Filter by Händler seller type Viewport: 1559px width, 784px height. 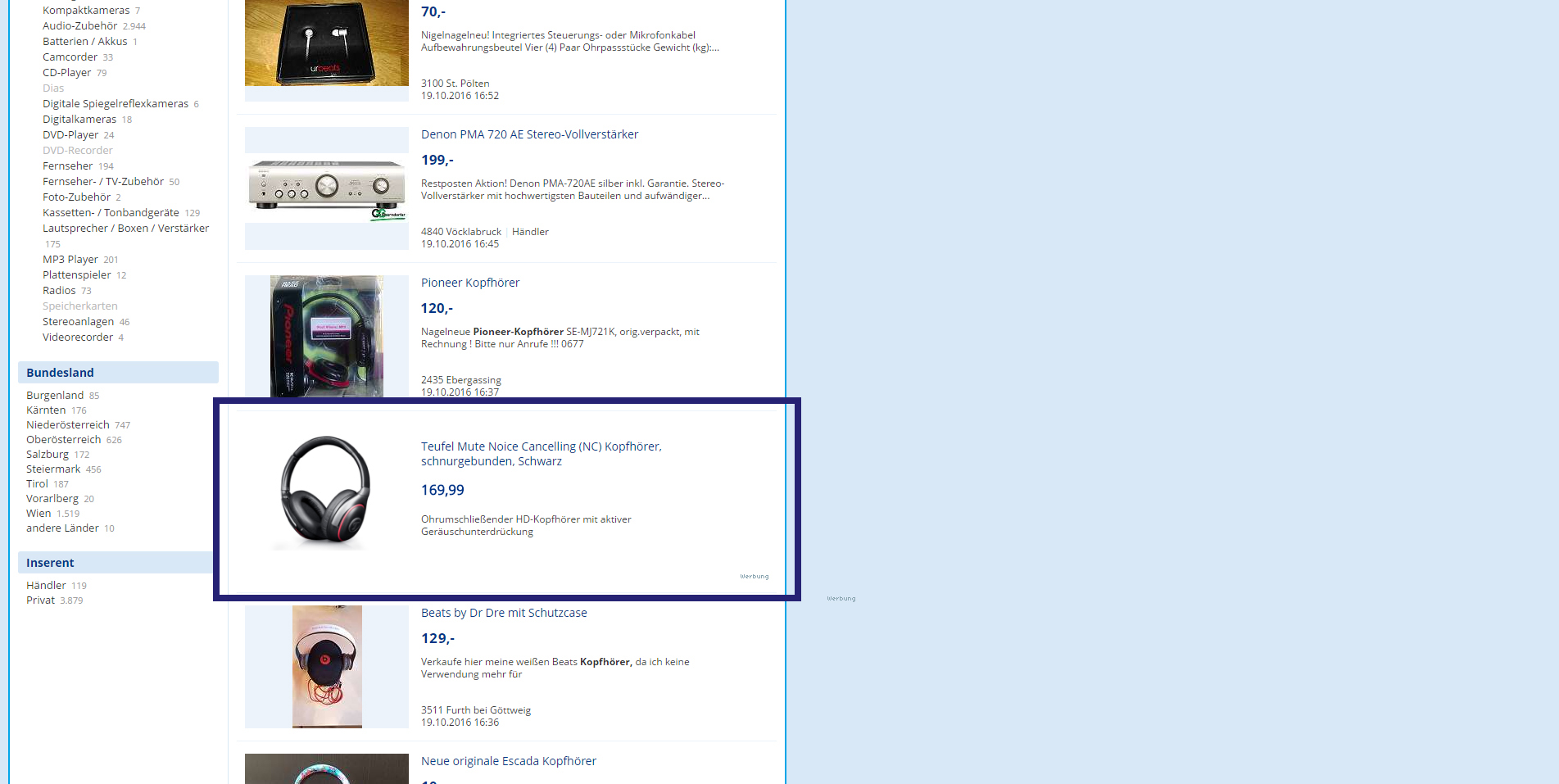46,586
